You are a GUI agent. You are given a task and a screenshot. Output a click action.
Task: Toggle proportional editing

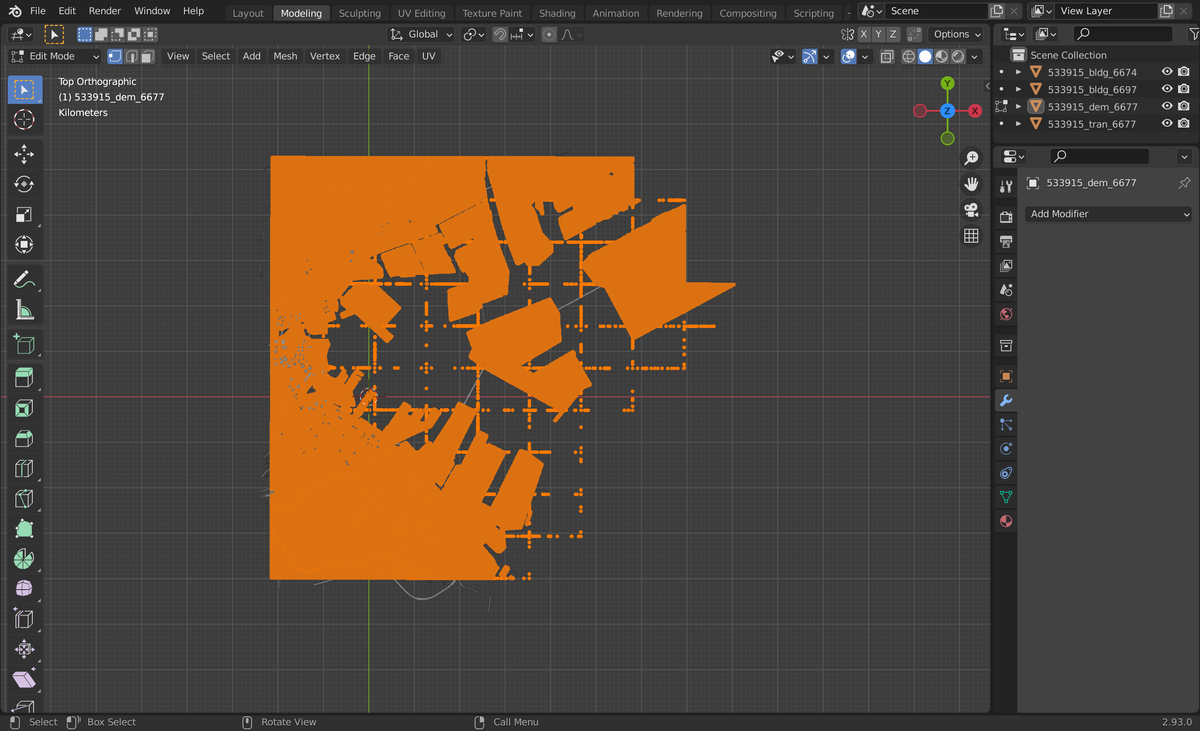(x=549, y=34)
